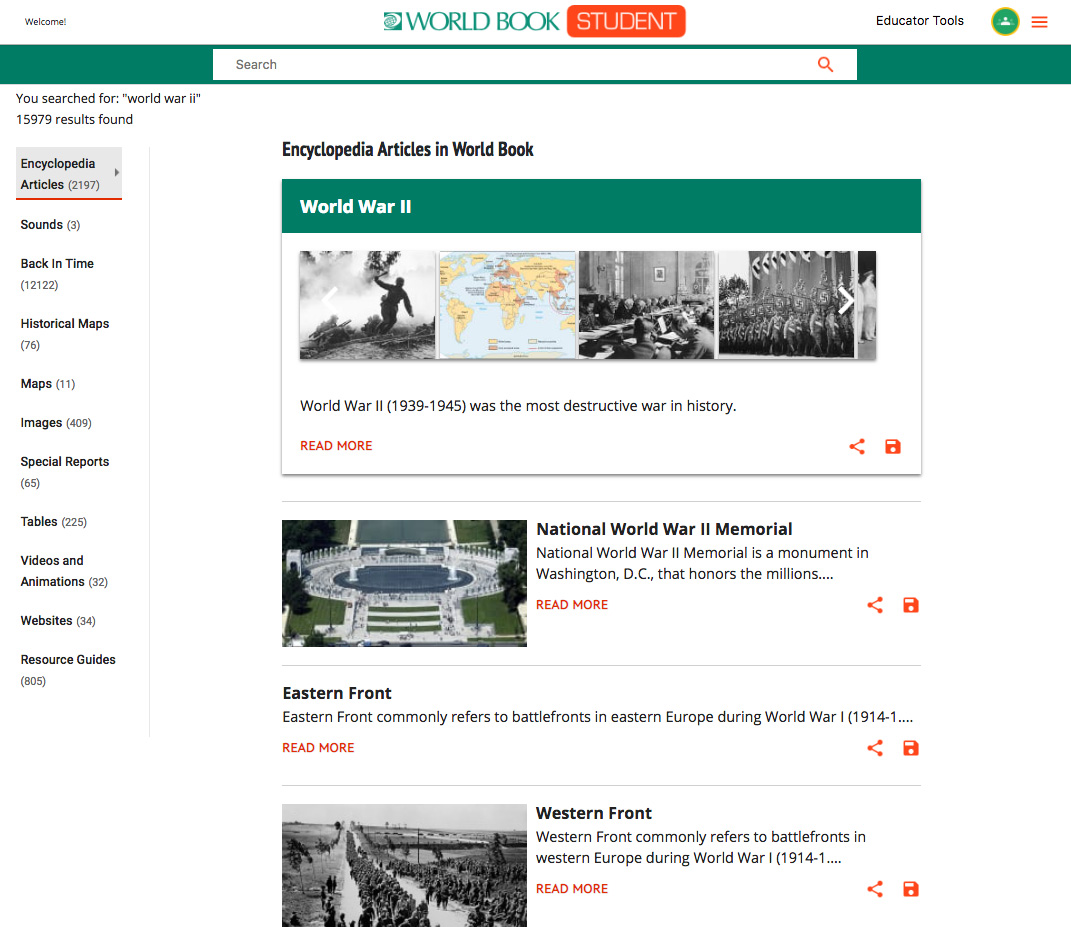Viewport: 1071px width, 927px height.
Task: Share the Western Front article
Action: [875, 888]
